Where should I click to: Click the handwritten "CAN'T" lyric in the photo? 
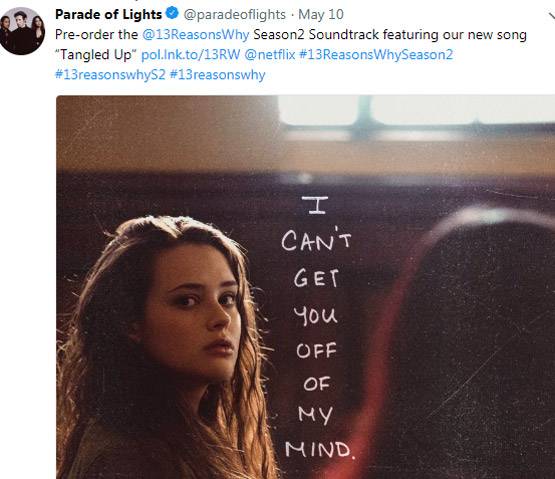coord(316,240)
